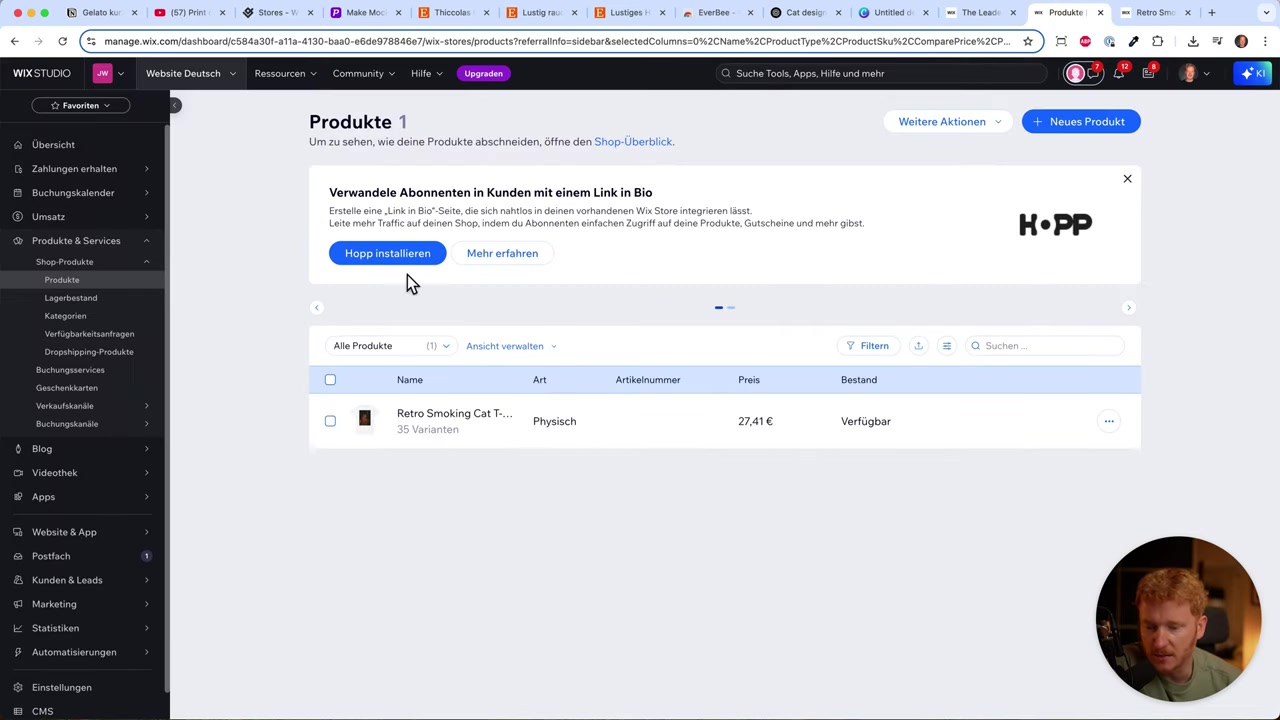Click Mehr erfahren button
The height and width of the screenshot is (720, 1280).
coord(502,253)
